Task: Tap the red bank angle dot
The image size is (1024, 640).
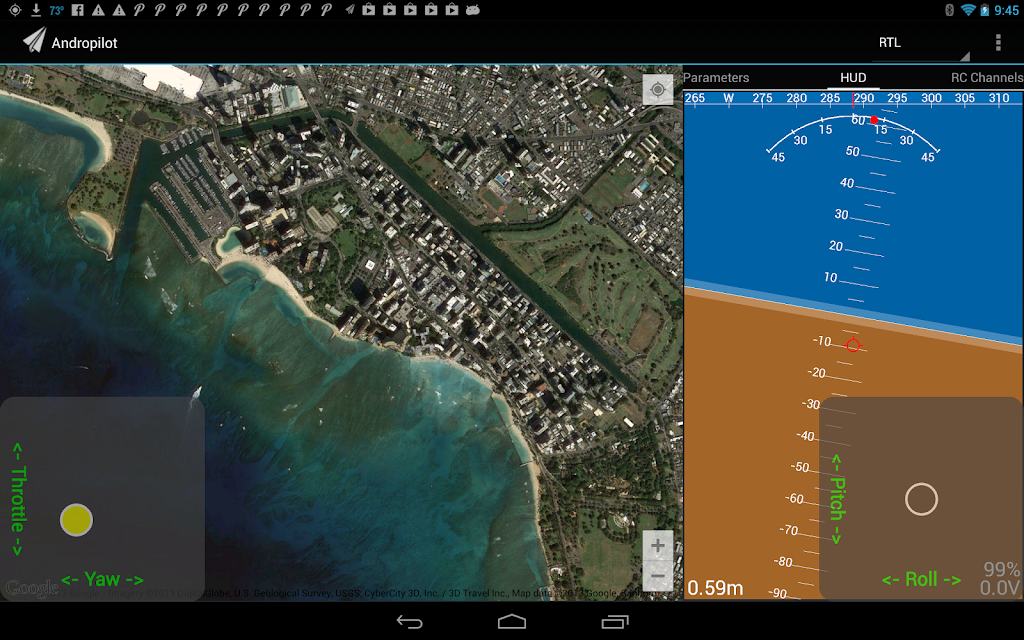Action: pos(874,120)
